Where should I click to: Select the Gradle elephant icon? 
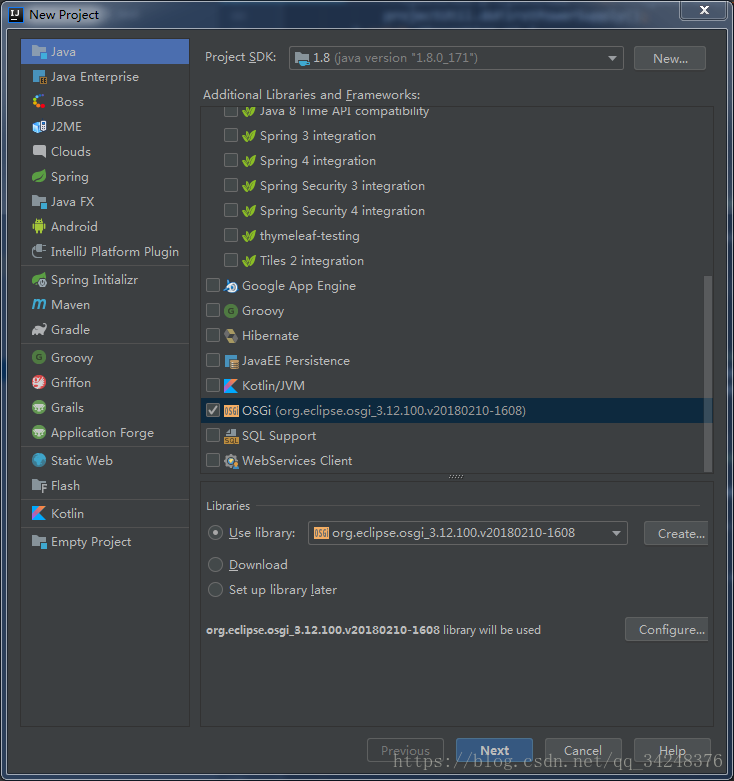click(39, 329)
